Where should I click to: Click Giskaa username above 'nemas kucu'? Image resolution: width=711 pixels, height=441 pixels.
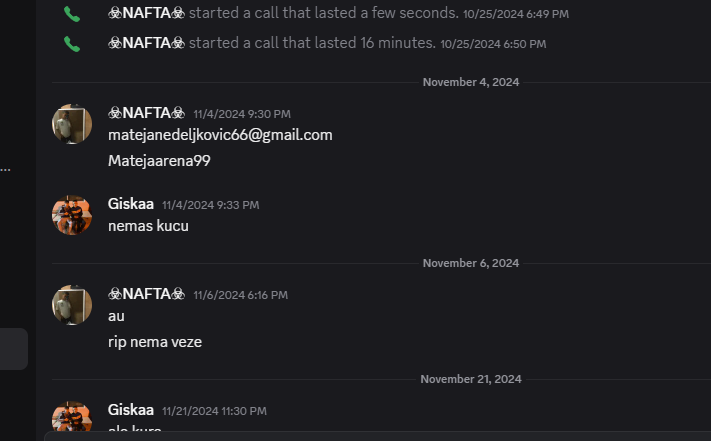(x=131, y=204)
